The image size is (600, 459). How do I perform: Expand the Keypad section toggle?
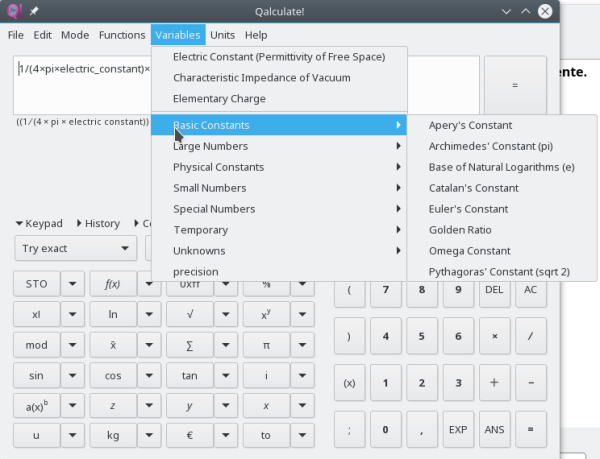39,223
